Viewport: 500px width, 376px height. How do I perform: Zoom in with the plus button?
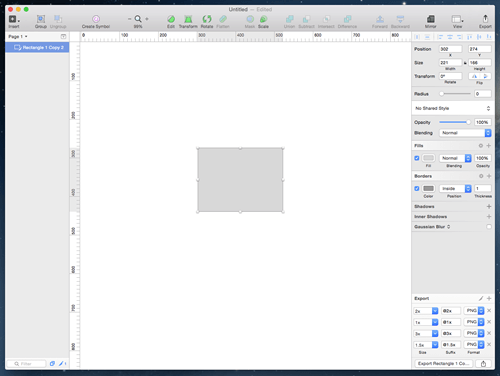point(147,19)
